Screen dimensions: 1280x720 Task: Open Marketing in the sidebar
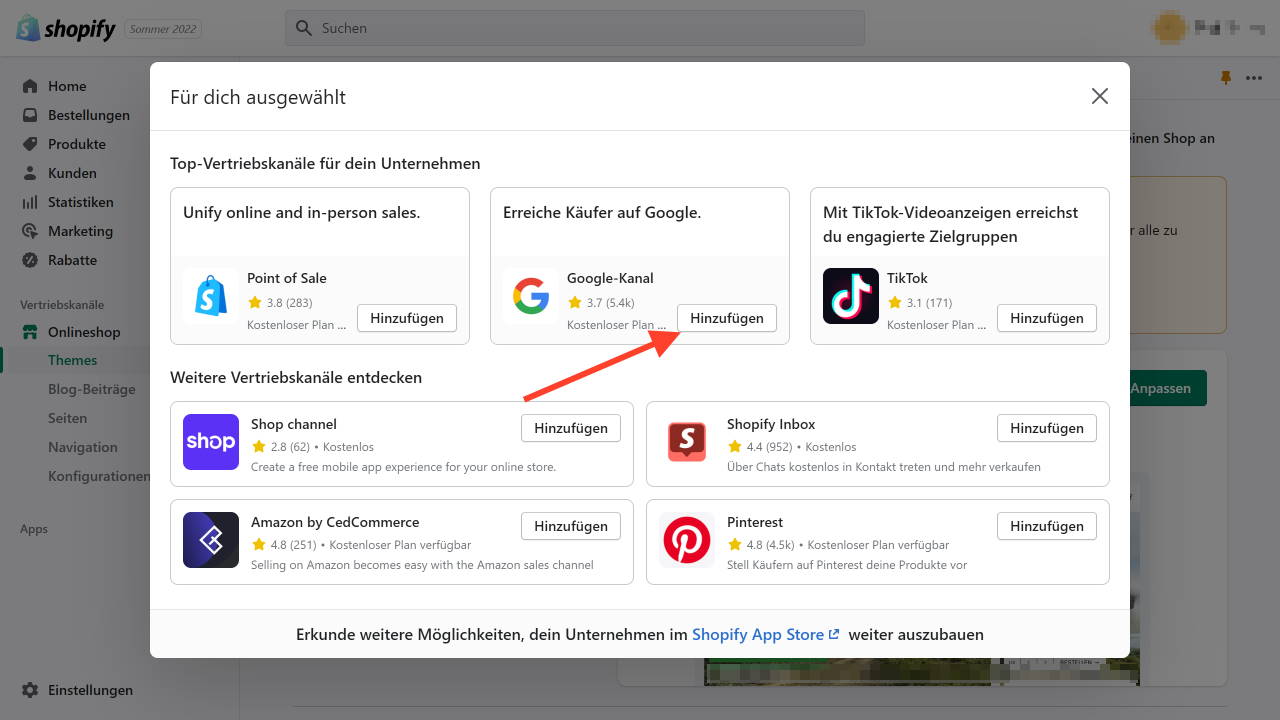click(x=80, y=231)
